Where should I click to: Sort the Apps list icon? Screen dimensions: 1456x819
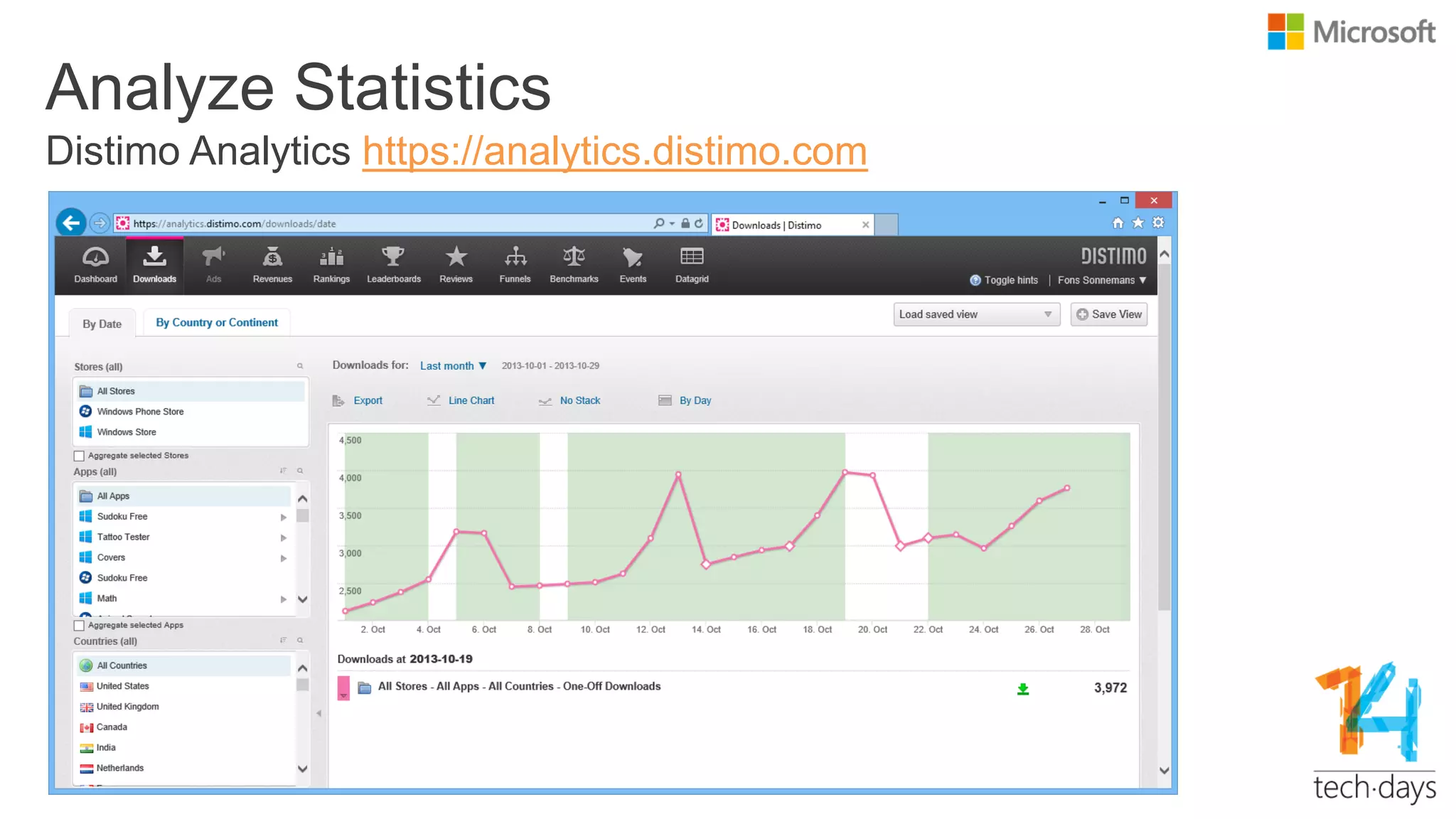pos(283,471)
